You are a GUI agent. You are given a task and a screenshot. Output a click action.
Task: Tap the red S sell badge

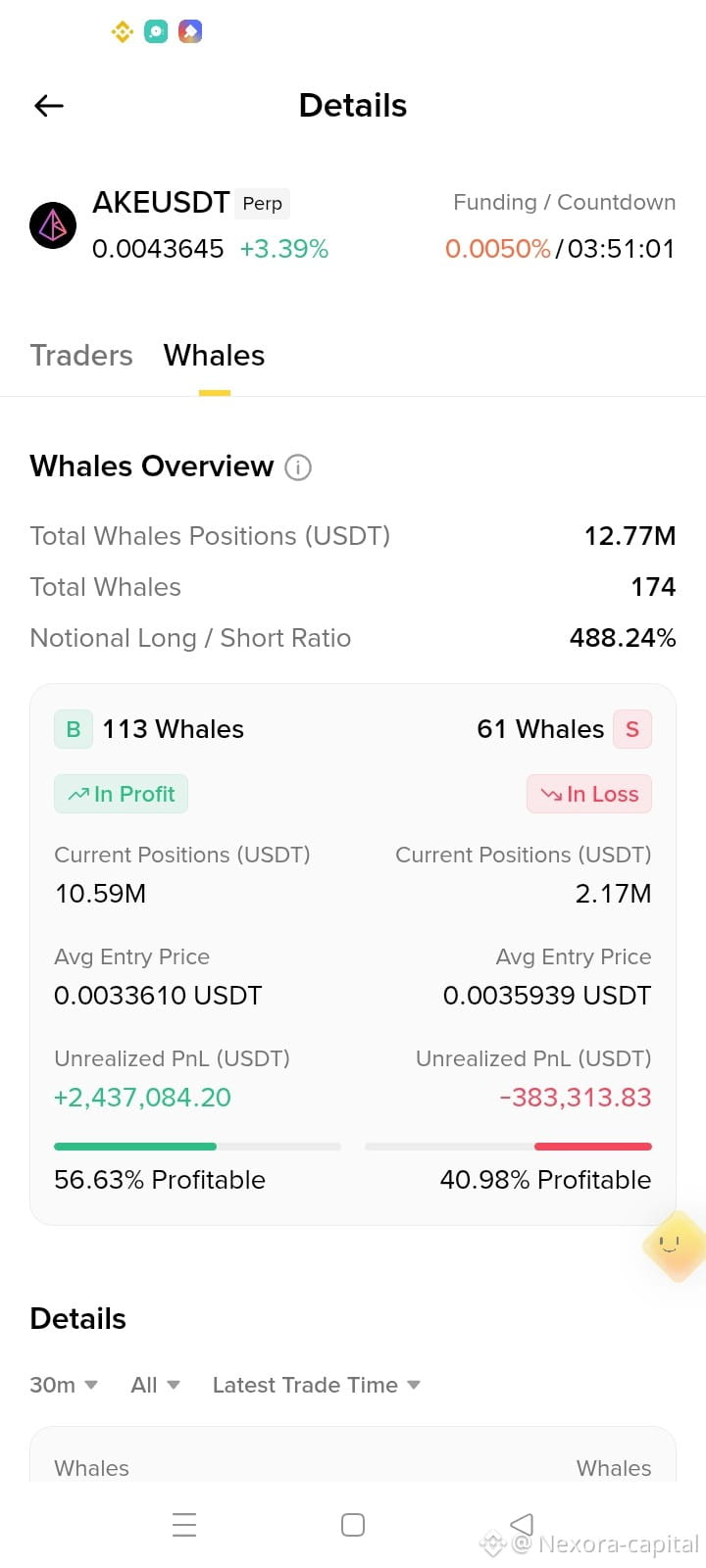632,729
